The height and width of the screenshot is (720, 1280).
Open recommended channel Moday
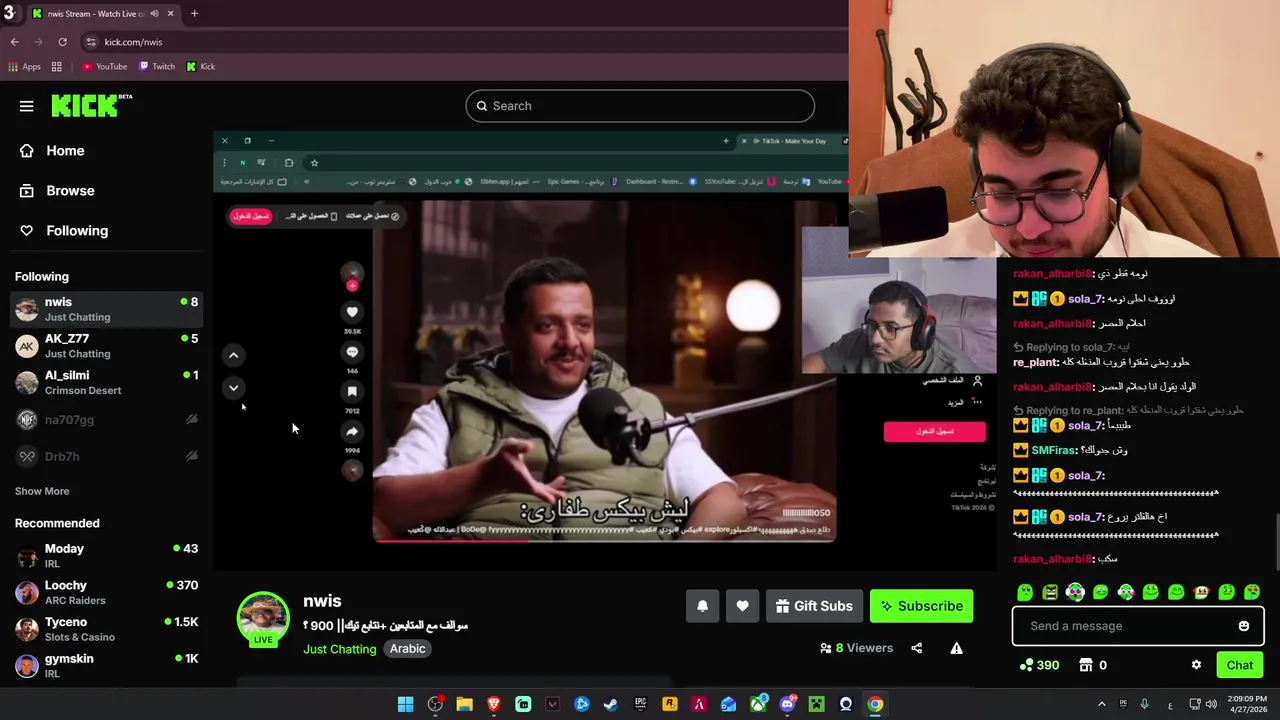[x=106, y=556]
